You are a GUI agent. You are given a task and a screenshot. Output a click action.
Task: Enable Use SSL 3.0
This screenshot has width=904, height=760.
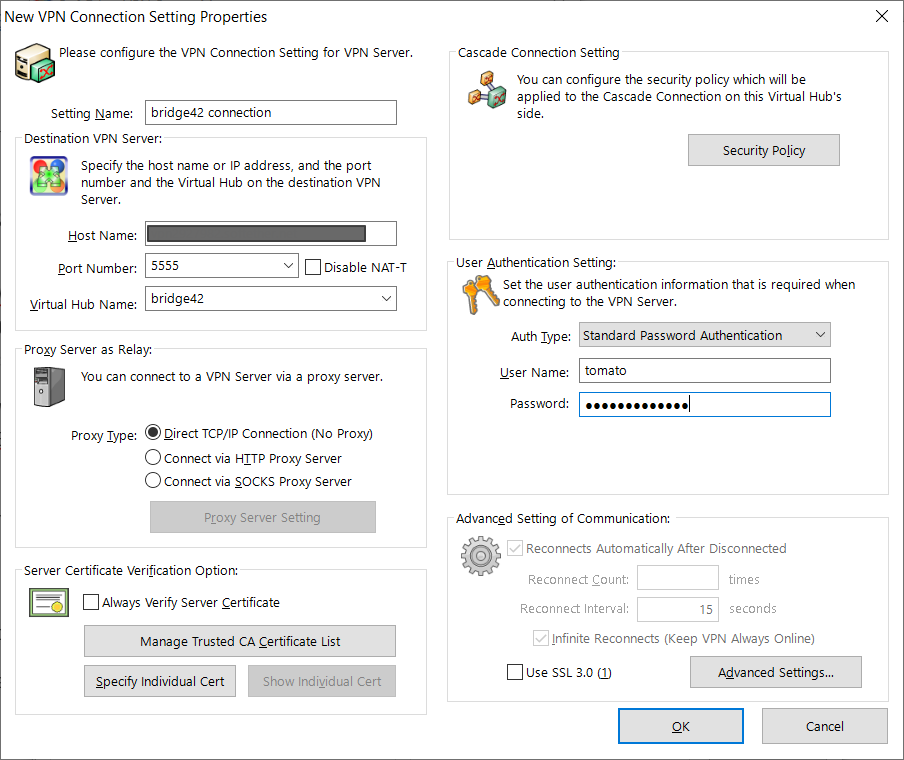pyautogui.click(x=515, y=672)
